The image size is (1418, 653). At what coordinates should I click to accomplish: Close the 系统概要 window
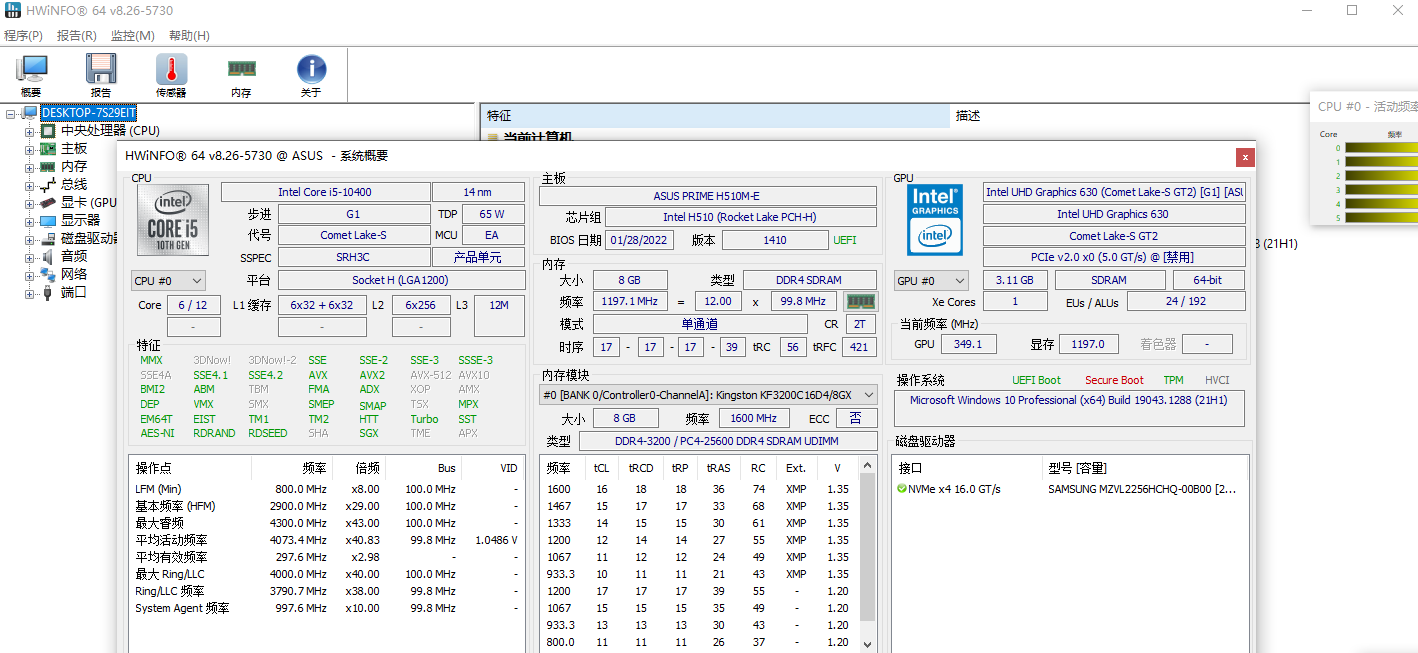[x=1244, y=157]
